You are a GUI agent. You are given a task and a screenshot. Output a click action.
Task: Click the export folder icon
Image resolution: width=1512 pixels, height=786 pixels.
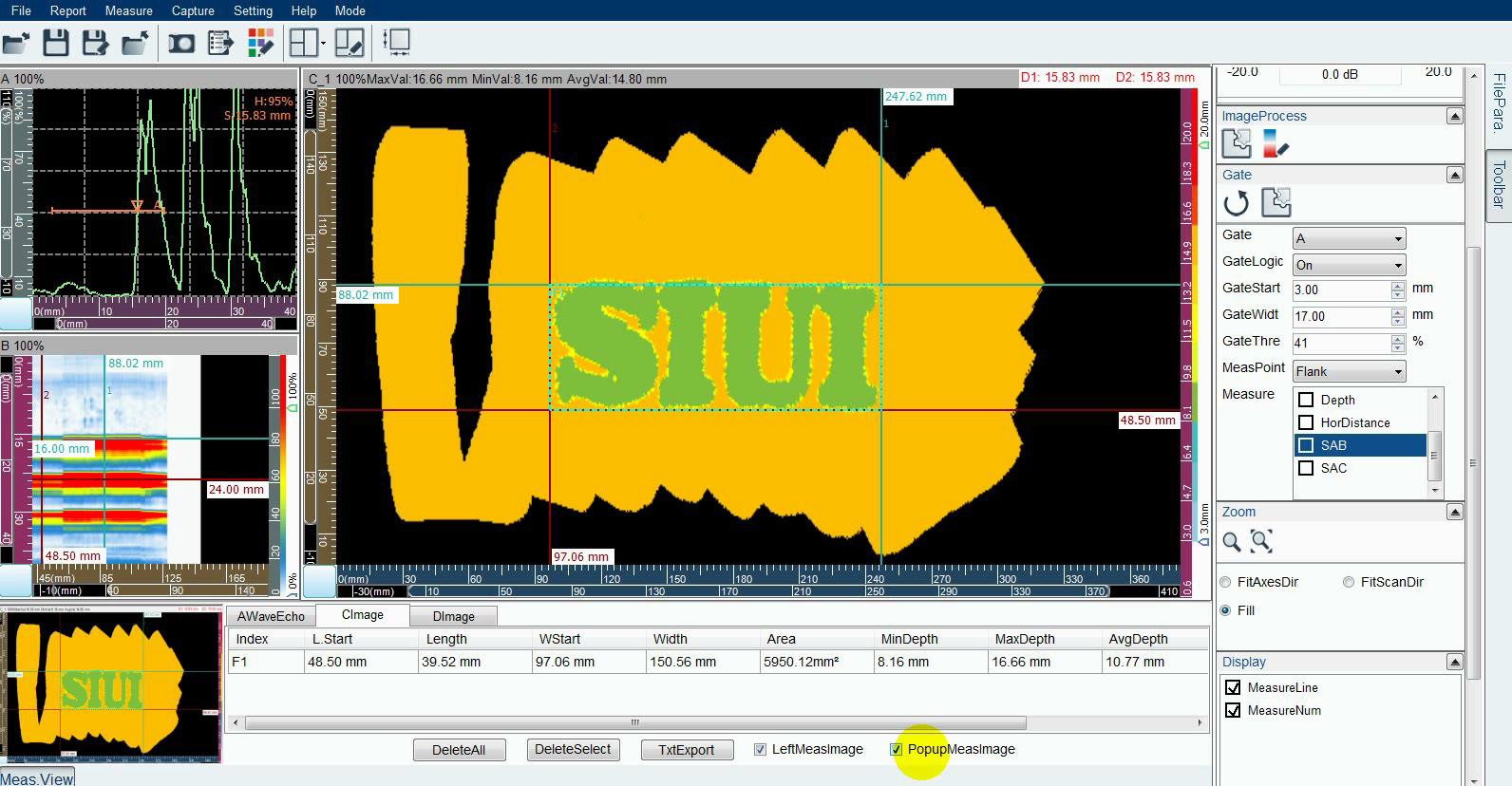point(136,43)
